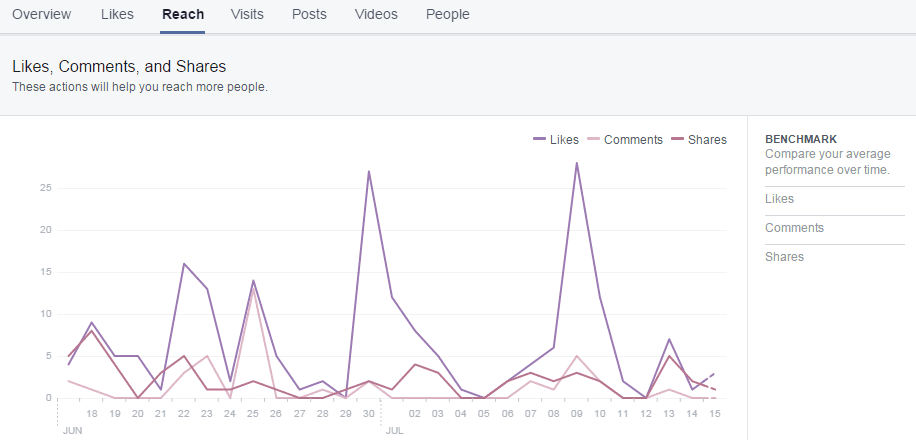Click the Likes peak on June 30
Viewport: 916px width, 440px height.
tap(369, 171)
